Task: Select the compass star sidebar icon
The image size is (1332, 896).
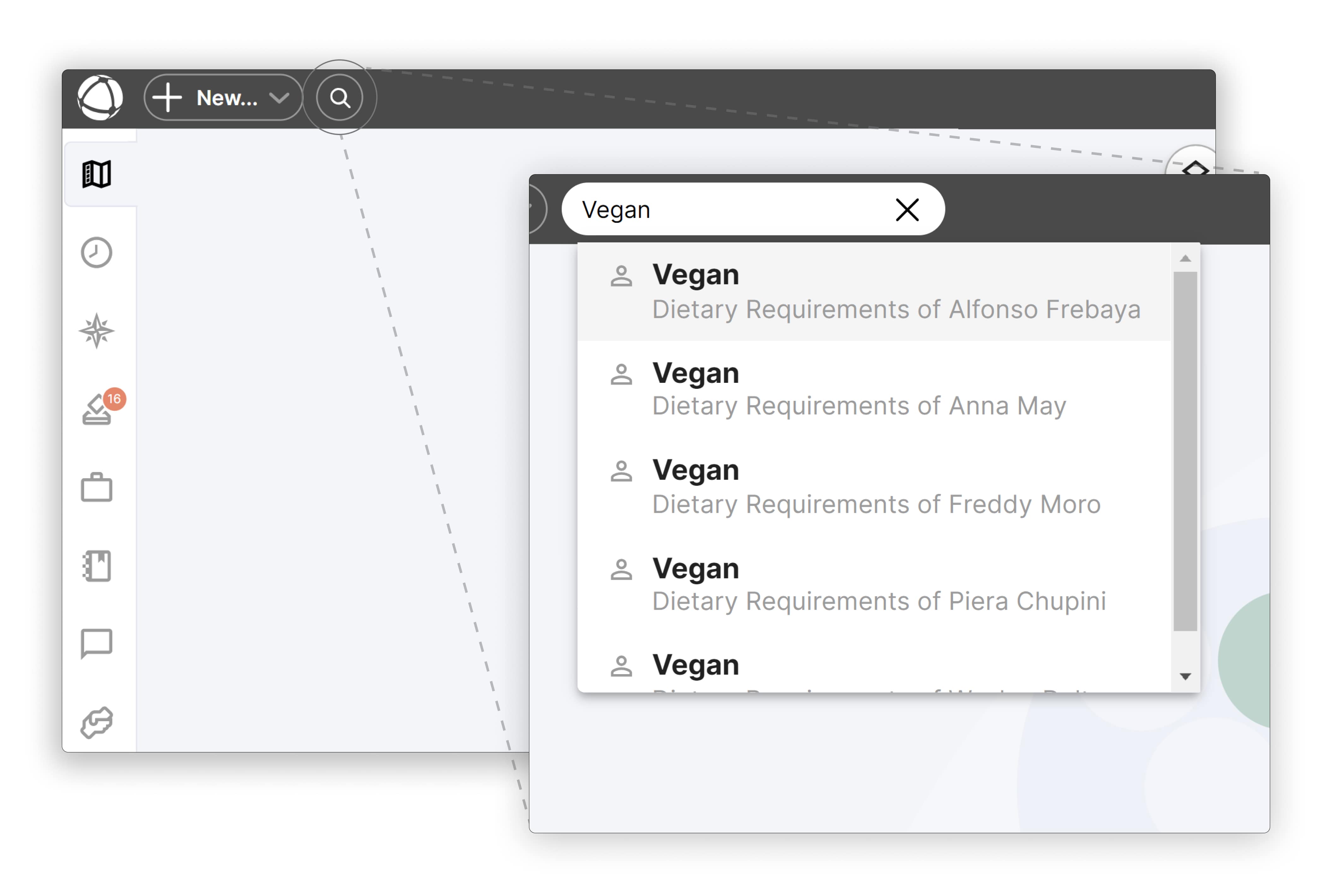Action: point(97,331)
